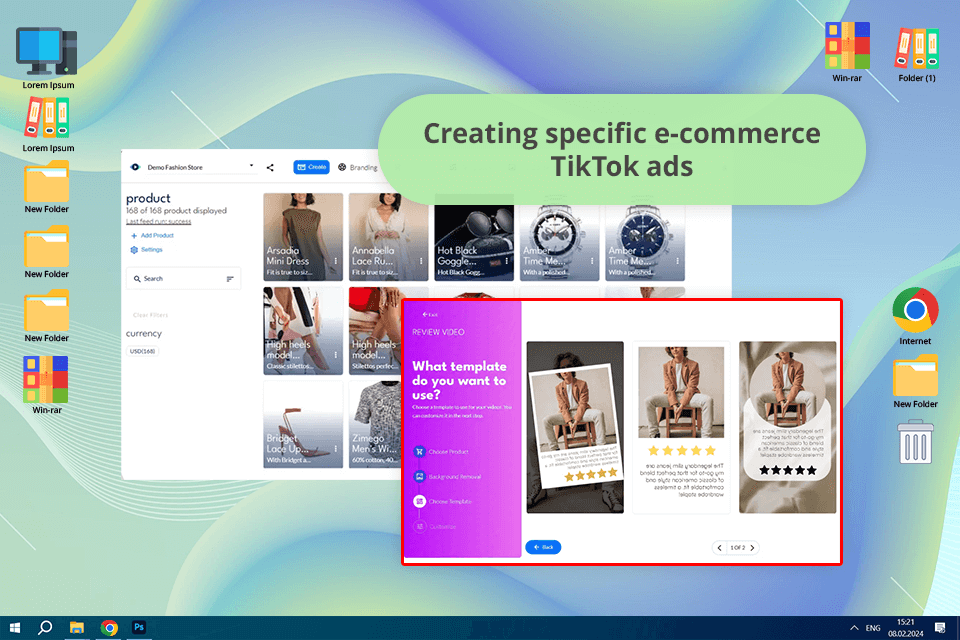Open the Lorem Ipsum computer desktop icon
Screen dimensions: 960x640
(x=48, y=58)
